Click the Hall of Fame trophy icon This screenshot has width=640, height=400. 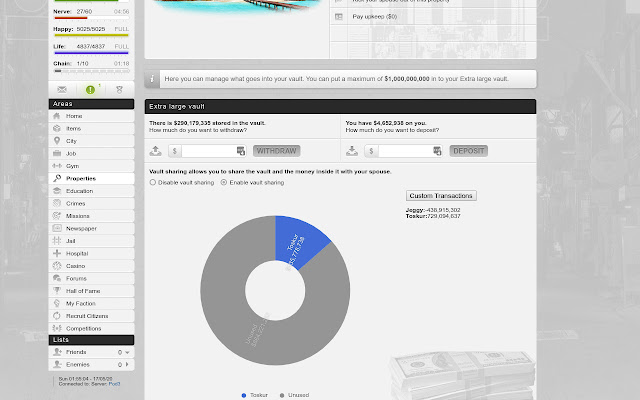tap(57, 291)
